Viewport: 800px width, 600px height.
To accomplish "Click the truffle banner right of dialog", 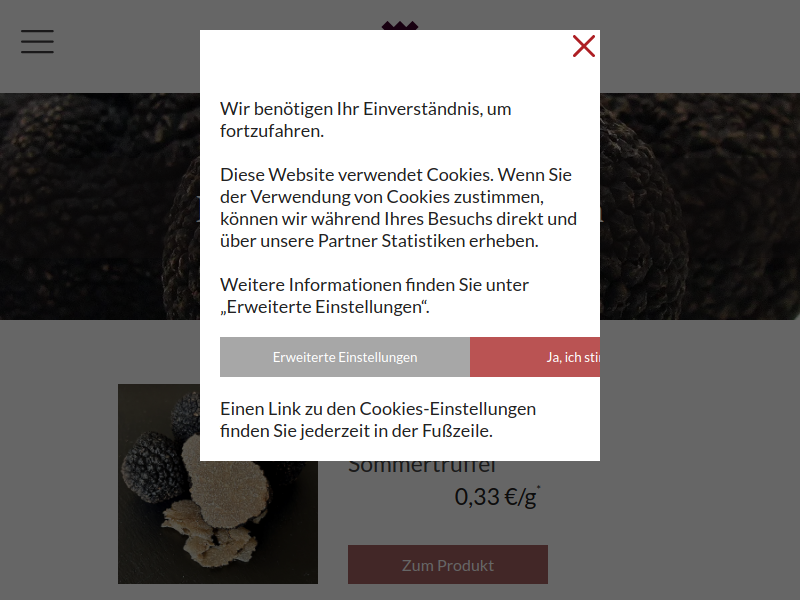I will (x=700, y=206).
